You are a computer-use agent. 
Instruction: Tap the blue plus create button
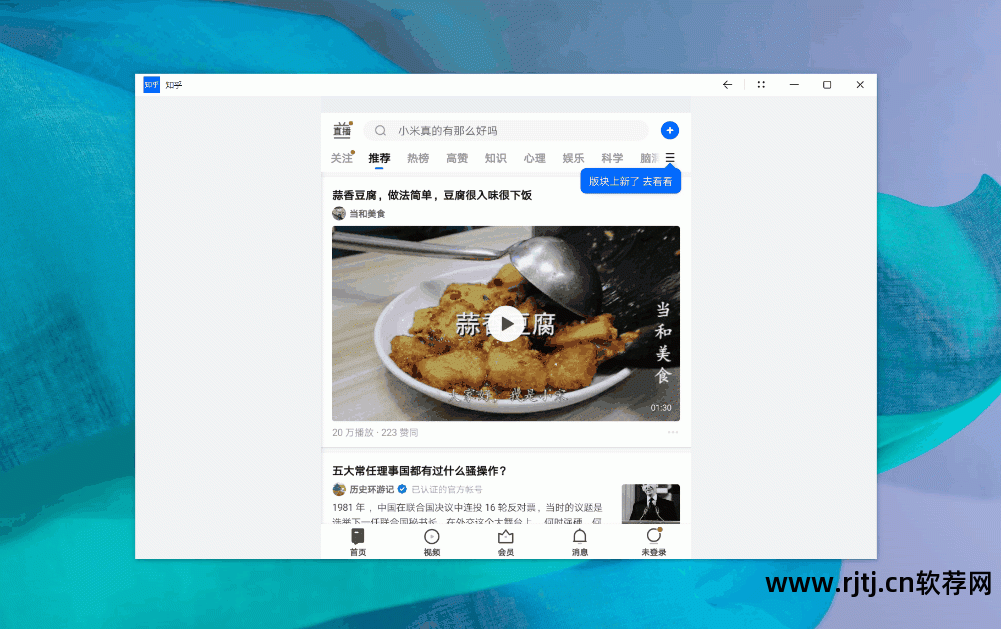(x=669, y=130)
